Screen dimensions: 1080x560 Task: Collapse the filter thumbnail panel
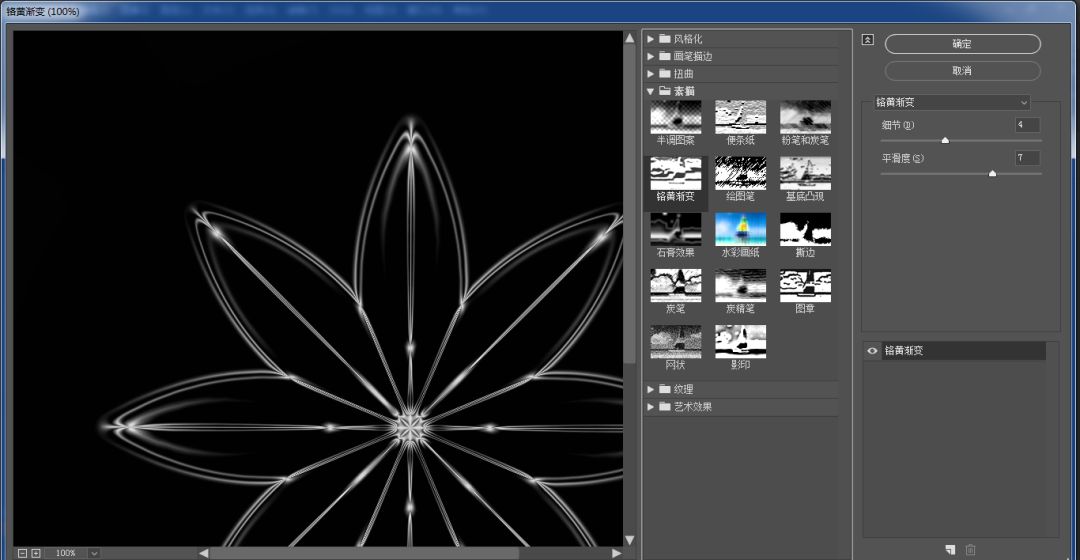pyautogui.click(x=867, y=40)
